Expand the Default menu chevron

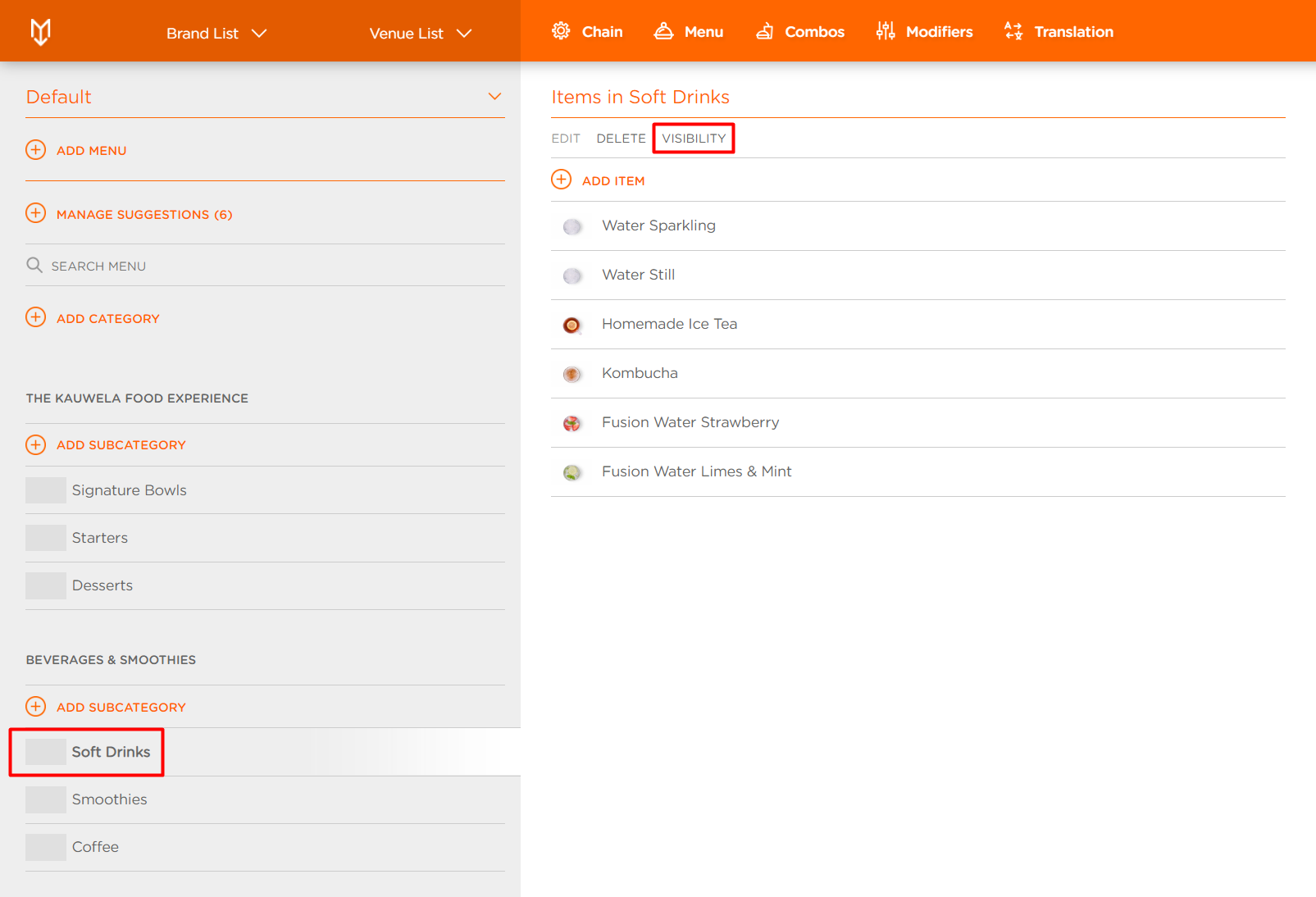pos(494,97)
